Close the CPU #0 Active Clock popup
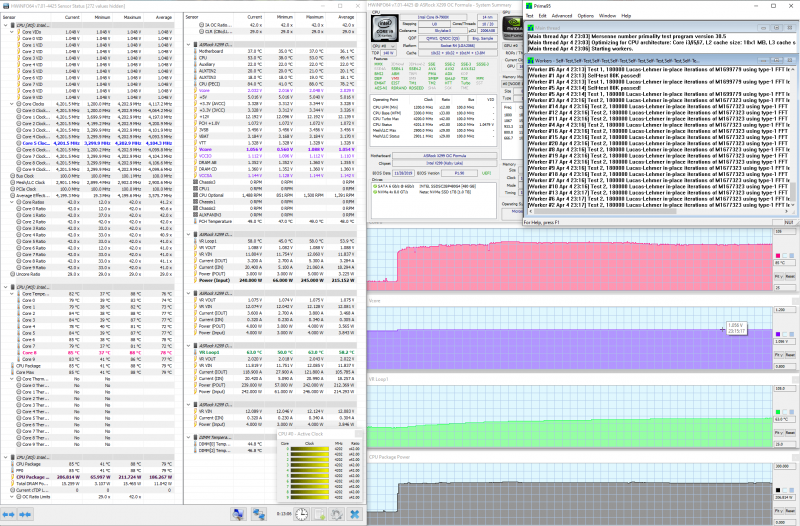 [359, 434]
